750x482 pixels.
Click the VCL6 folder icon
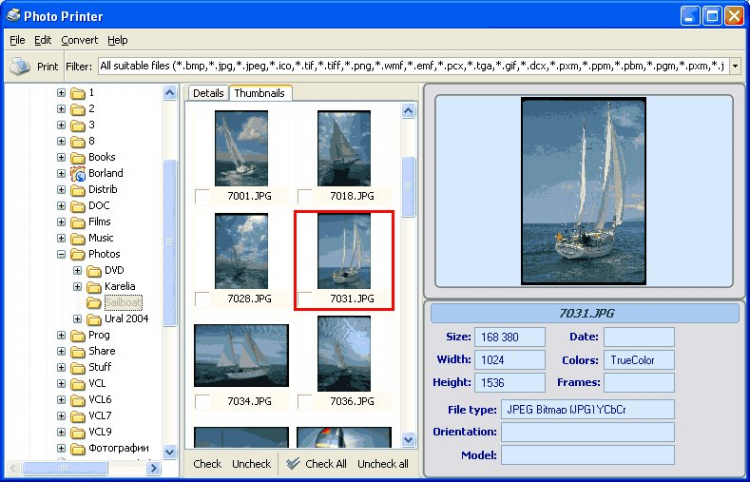click(78, 400)
